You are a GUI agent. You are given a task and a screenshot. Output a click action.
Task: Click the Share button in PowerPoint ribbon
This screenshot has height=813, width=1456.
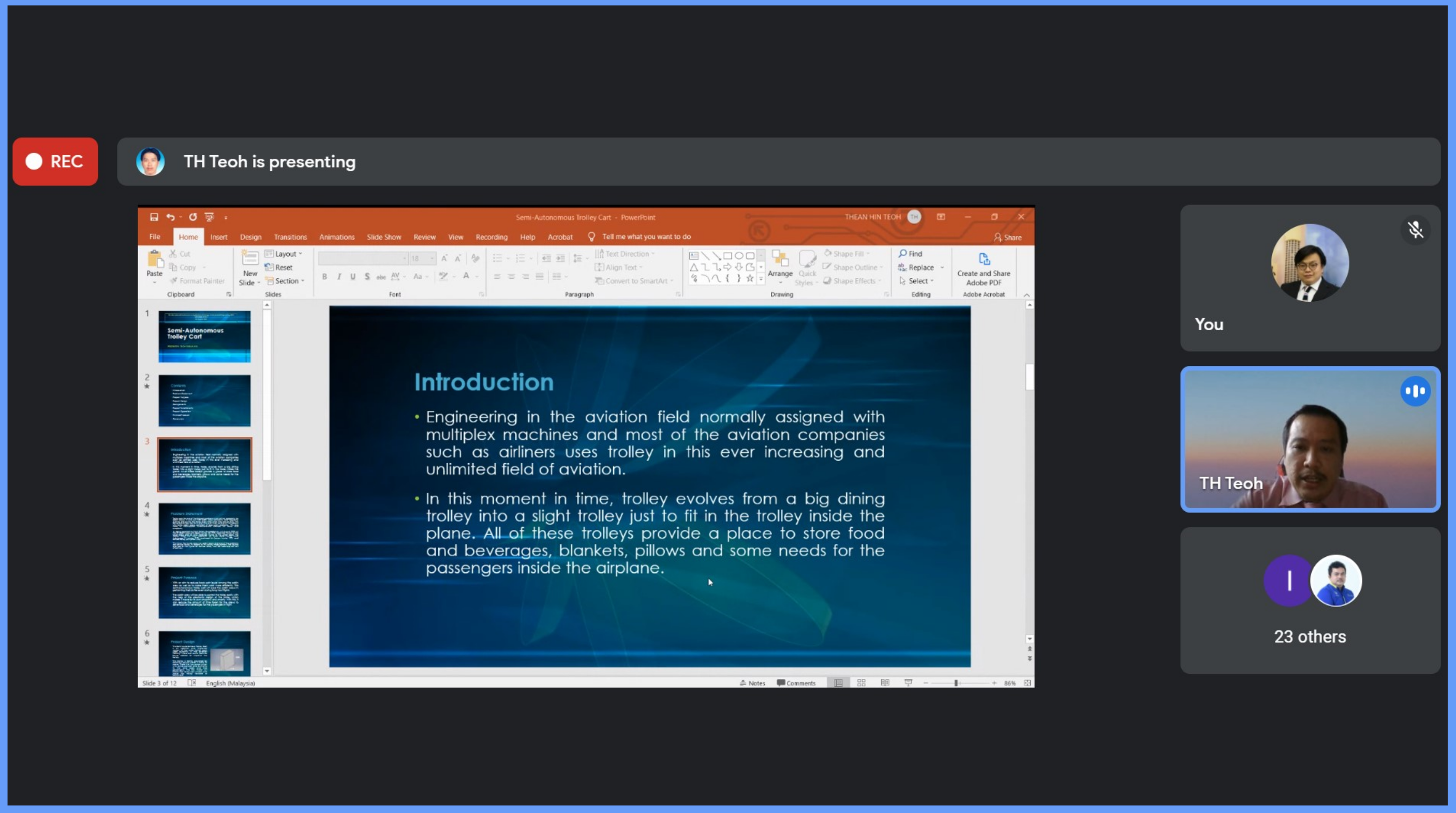click(1007, 238)
